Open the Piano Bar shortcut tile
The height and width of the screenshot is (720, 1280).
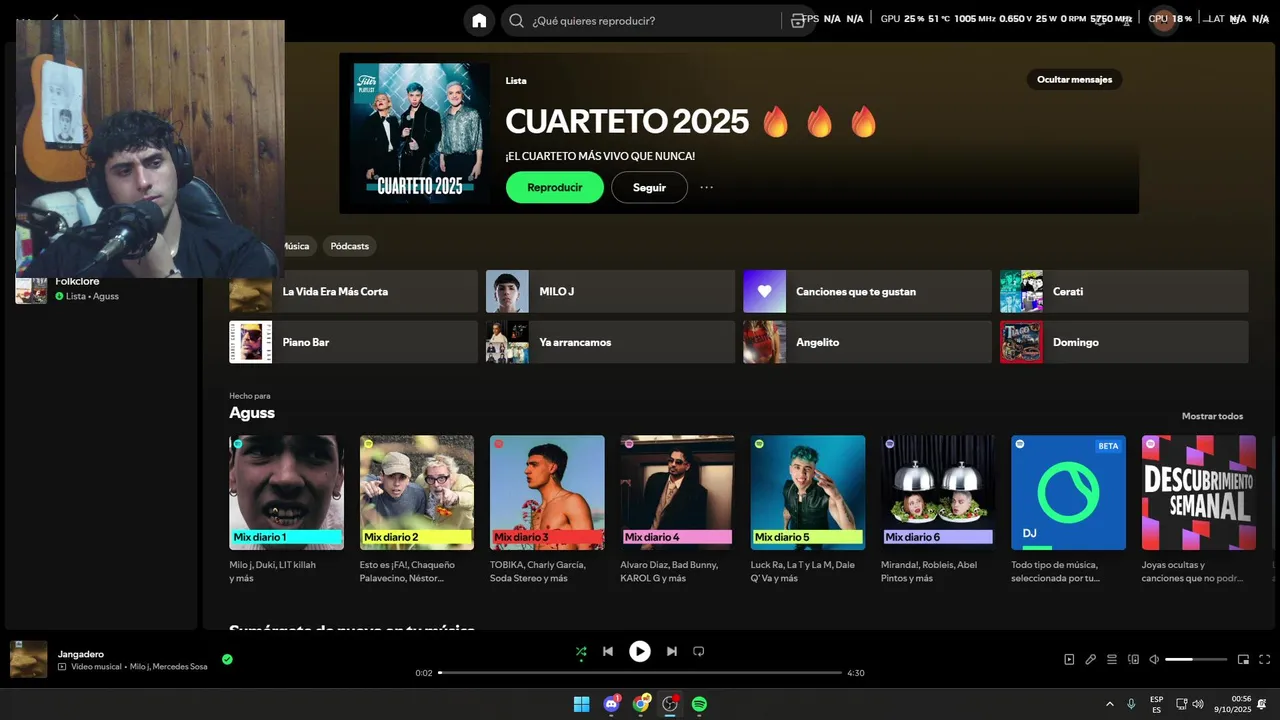[353, 342]
